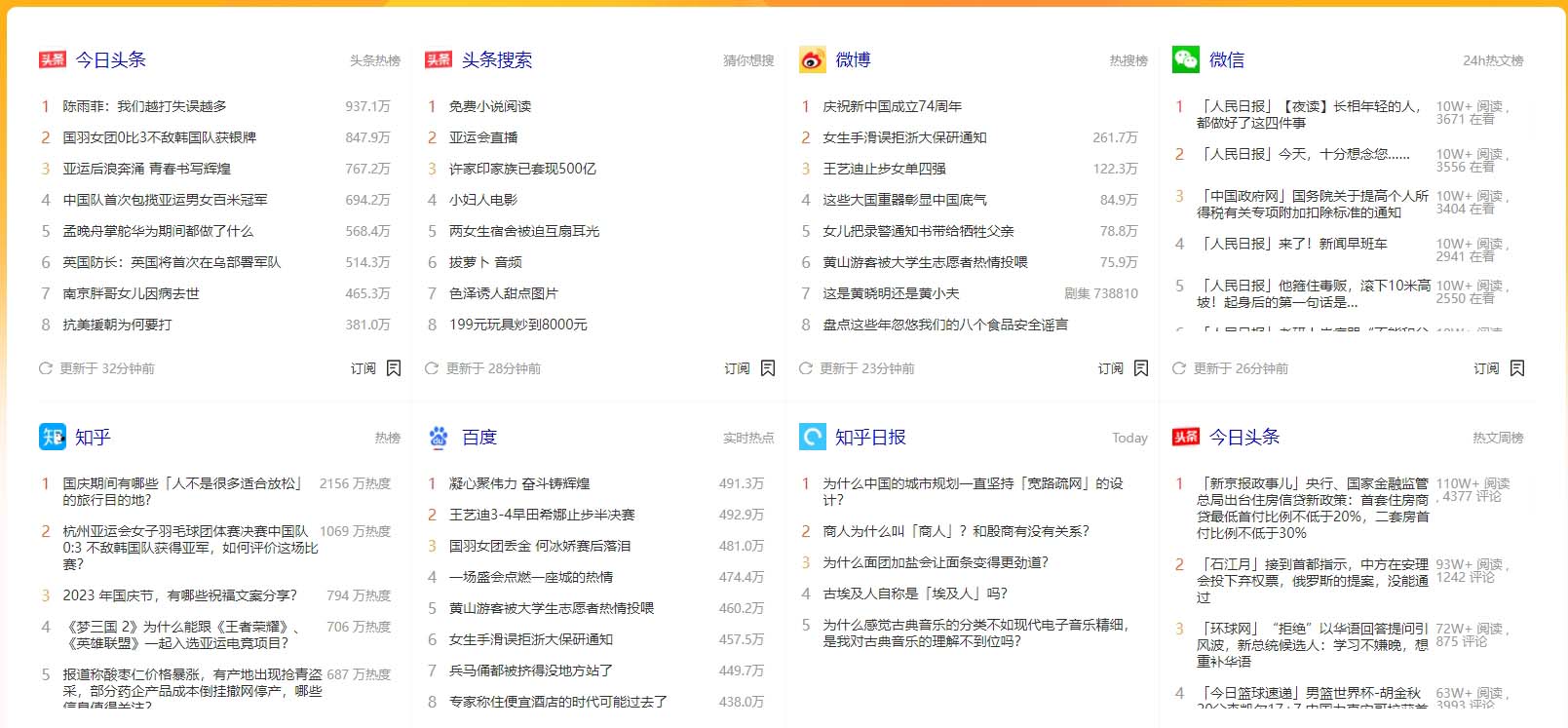The image size is (1568, 728).
Task: Open search topic 免费小说阅读
Action: click(490, 106)
